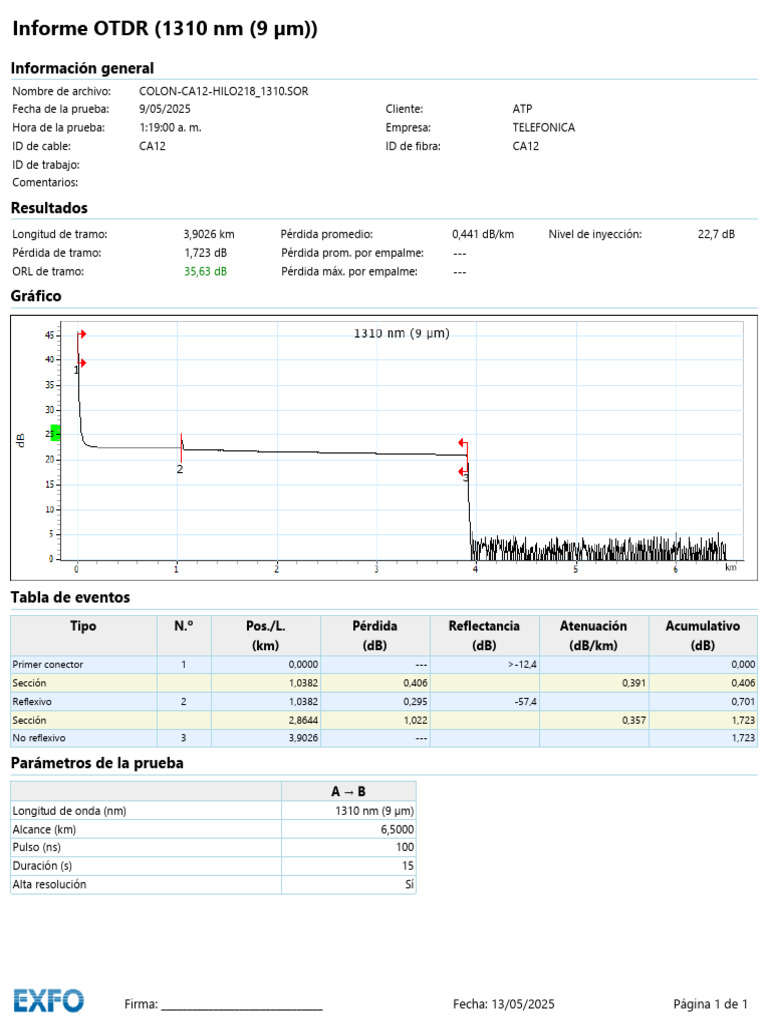Click the 'Reflectancia (dB)' column header
The width and height of the screenshot is (768, 1024).
point(484,635)
